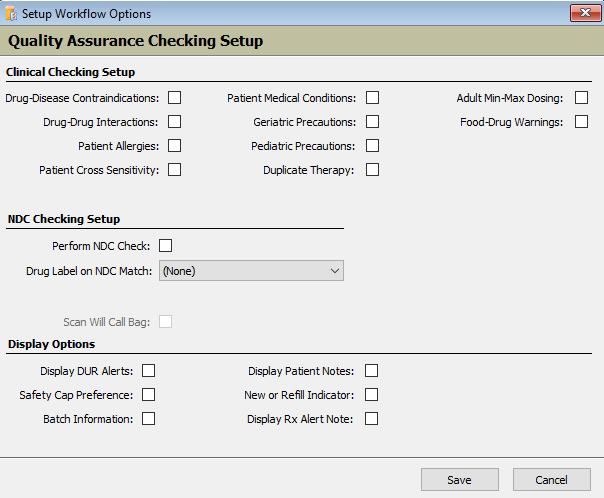Enable Geriatric Precautions checking
The width and height of the screenshot is (604, 498).
click(x=373, y=122)
